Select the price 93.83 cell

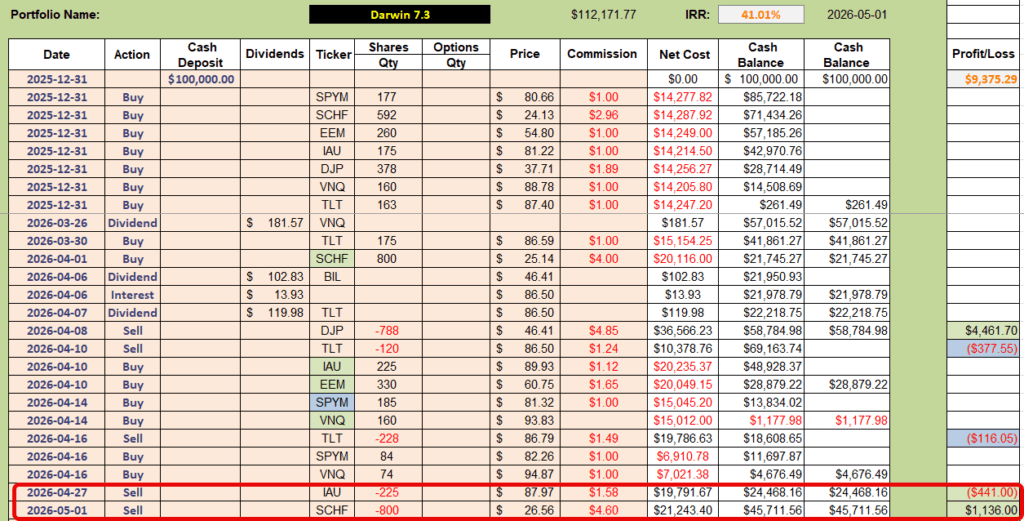[525, 420]
